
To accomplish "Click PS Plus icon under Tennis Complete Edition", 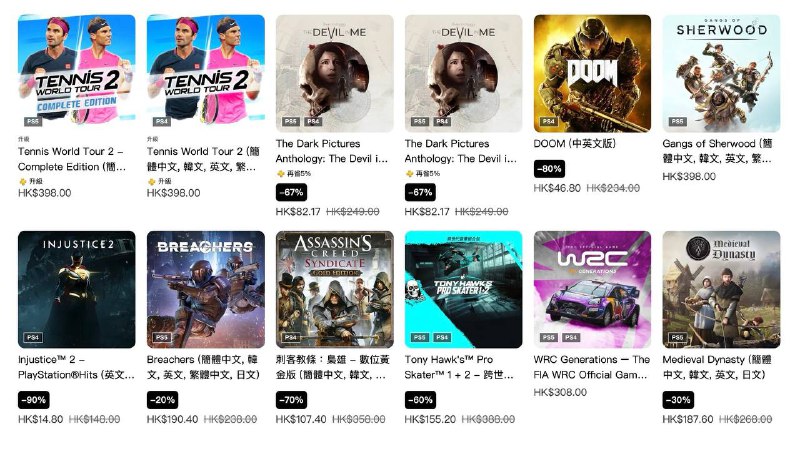I will (x=22, y=182).
